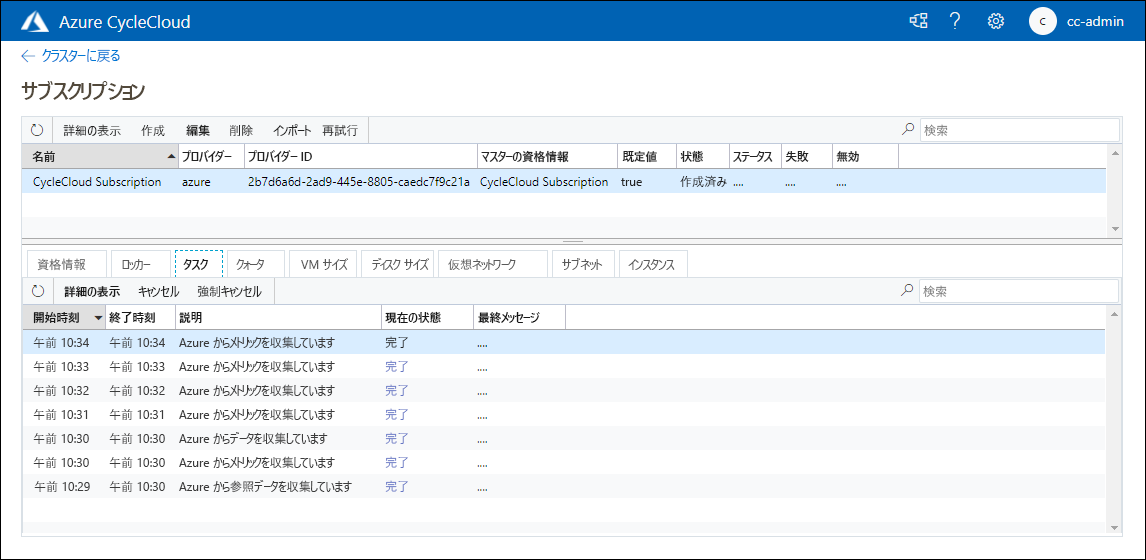The image size is (1146, 560).
Task: Open the VM サイズ tab
Action: (x=323, y=265)
